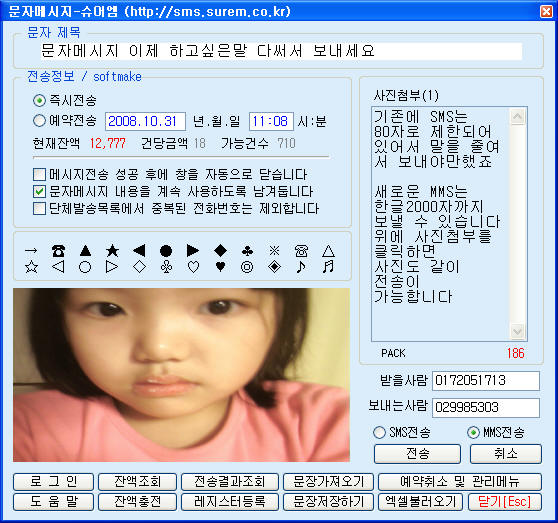Click the message box scroll down arrow

pos(517,331)
